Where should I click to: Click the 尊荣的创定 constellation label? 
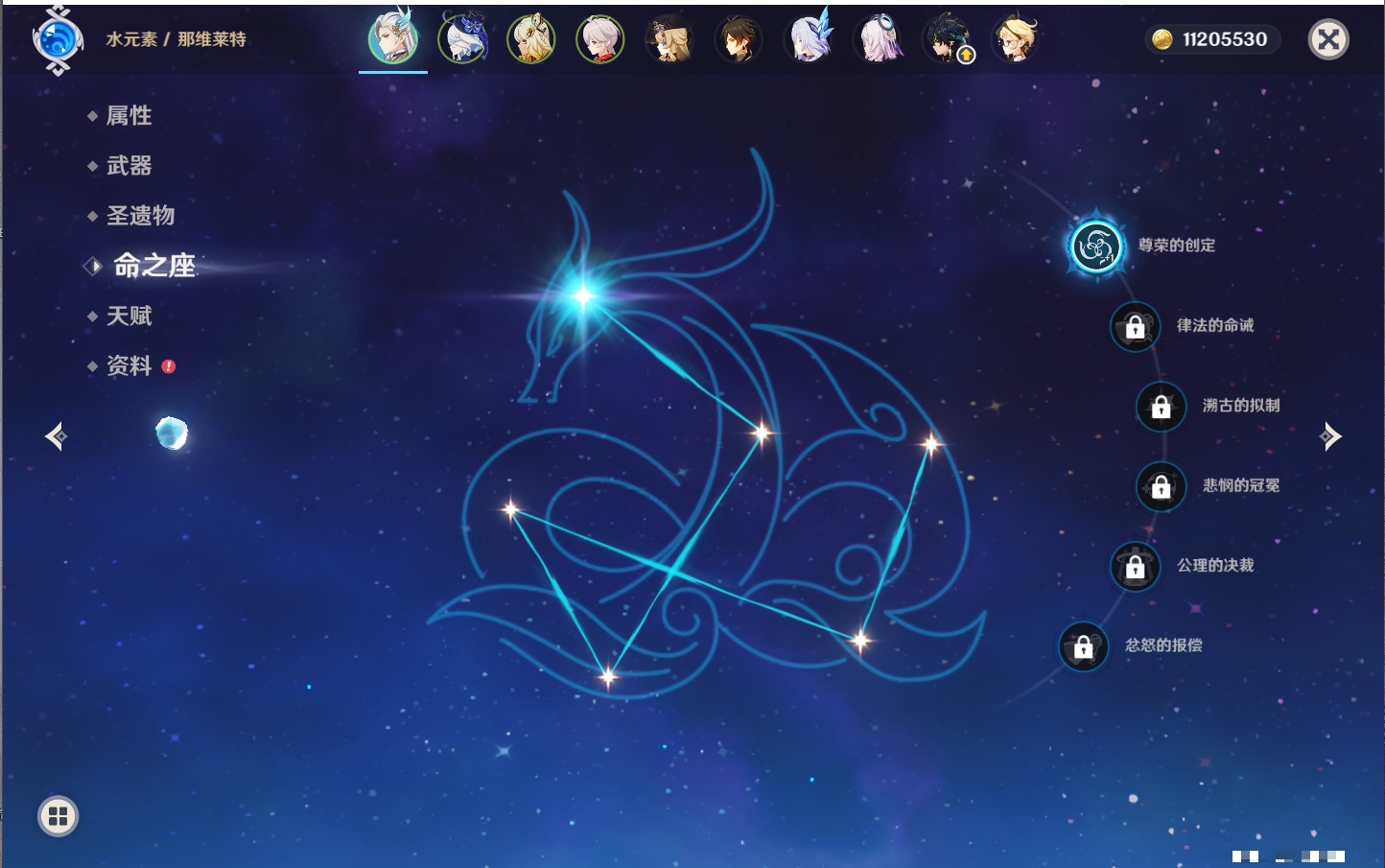pyautogui.click(x=1176, y=246)
